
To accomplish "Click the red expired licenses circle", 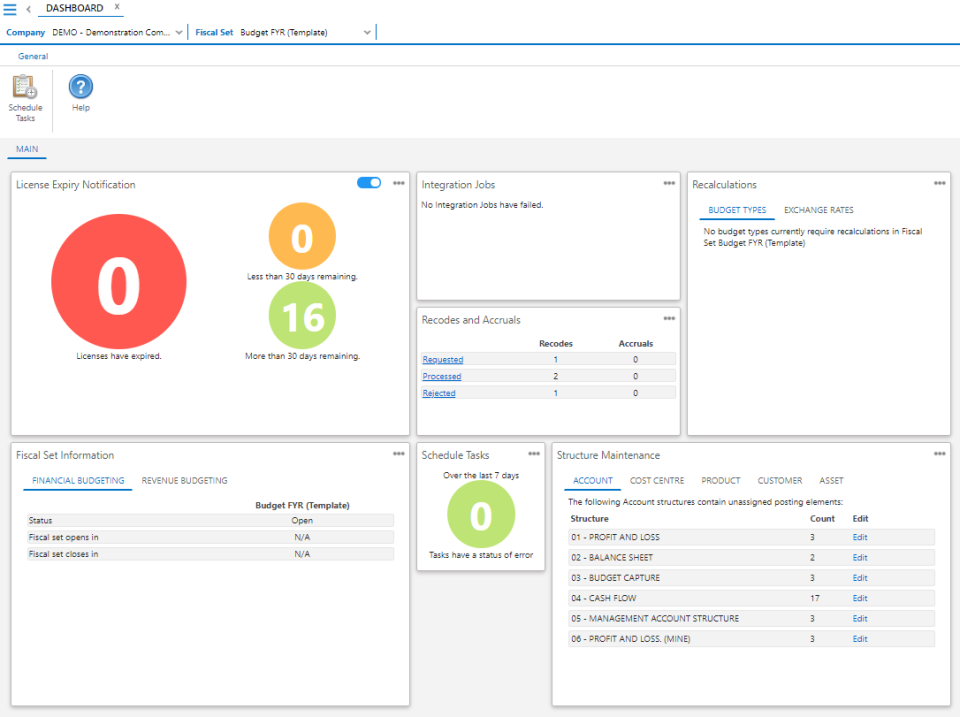I will tap(118, 281).
